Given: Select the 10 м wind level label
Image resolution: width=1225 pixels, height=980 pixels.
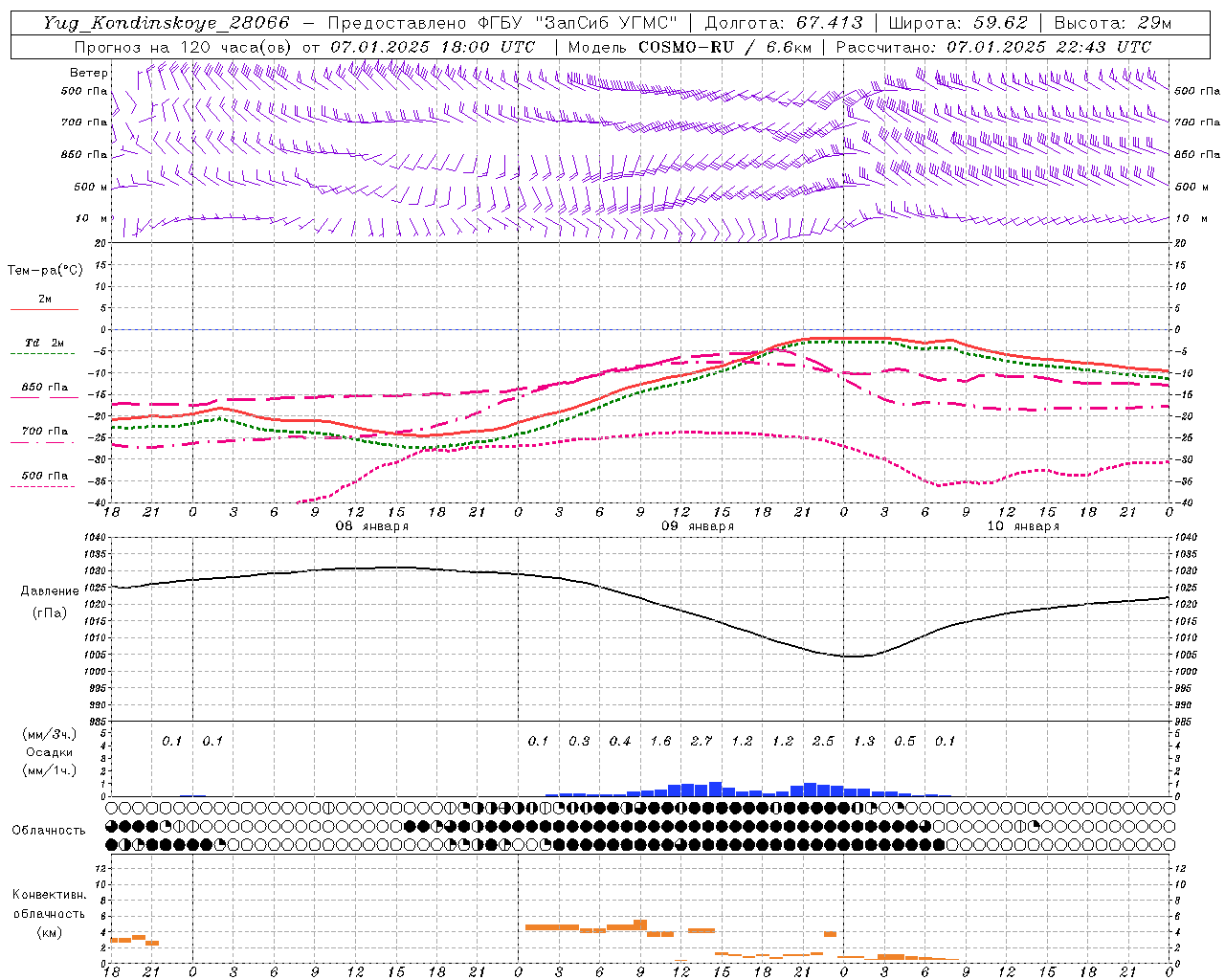Looking at the screenshot, I should click(x=91, y=218).
